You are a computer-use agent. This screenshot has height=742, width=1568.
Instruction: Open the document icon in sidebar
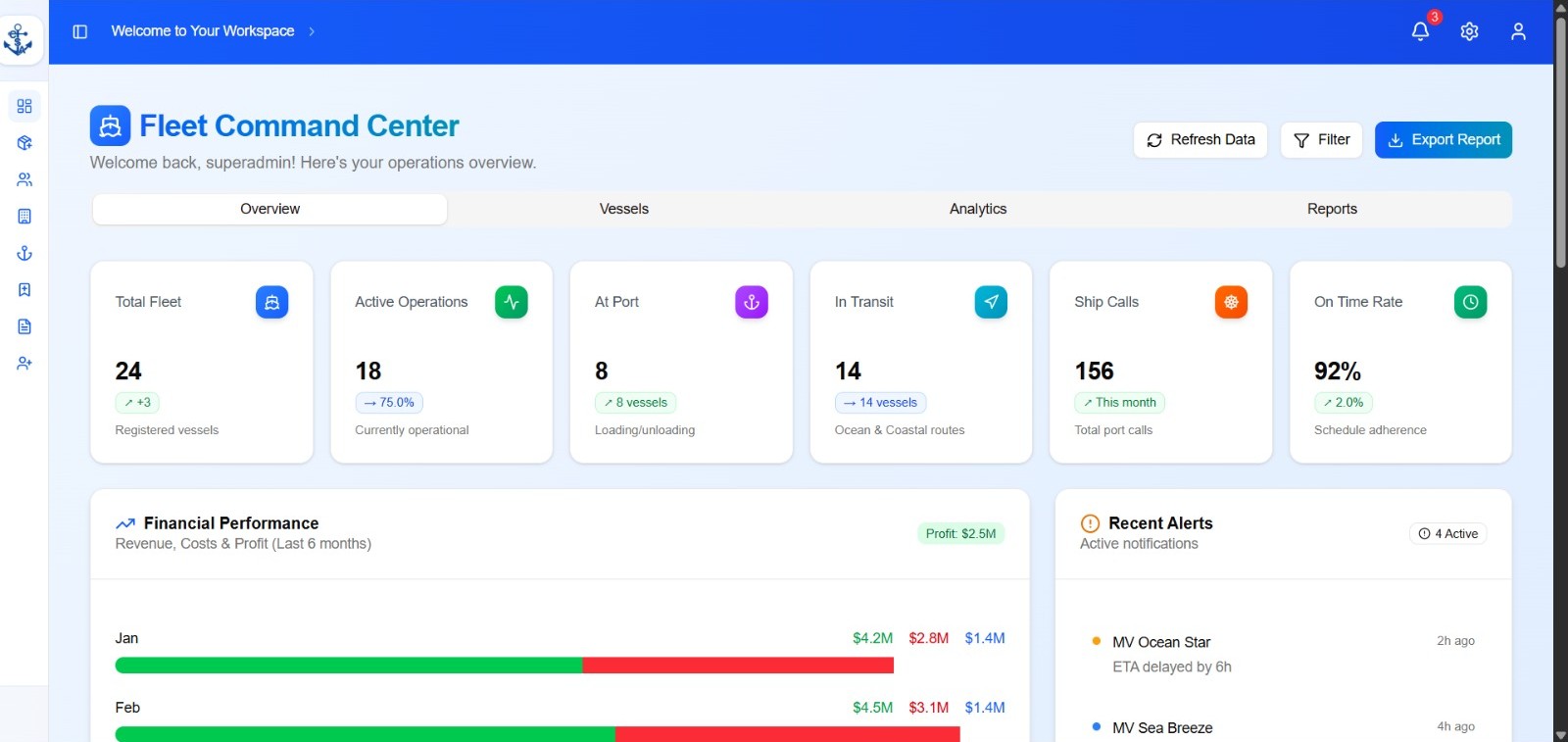tap(24, 326)
